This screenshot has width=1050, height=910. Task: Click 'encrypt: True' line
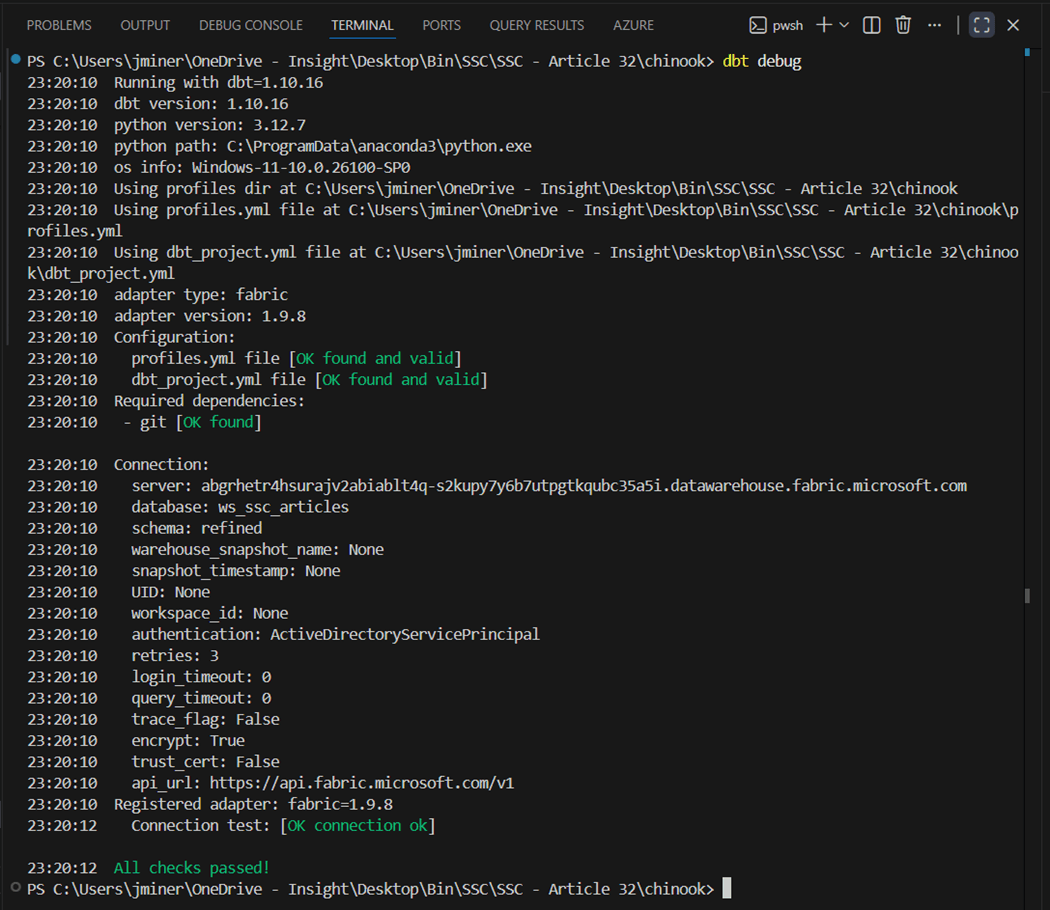click(188, 741)
